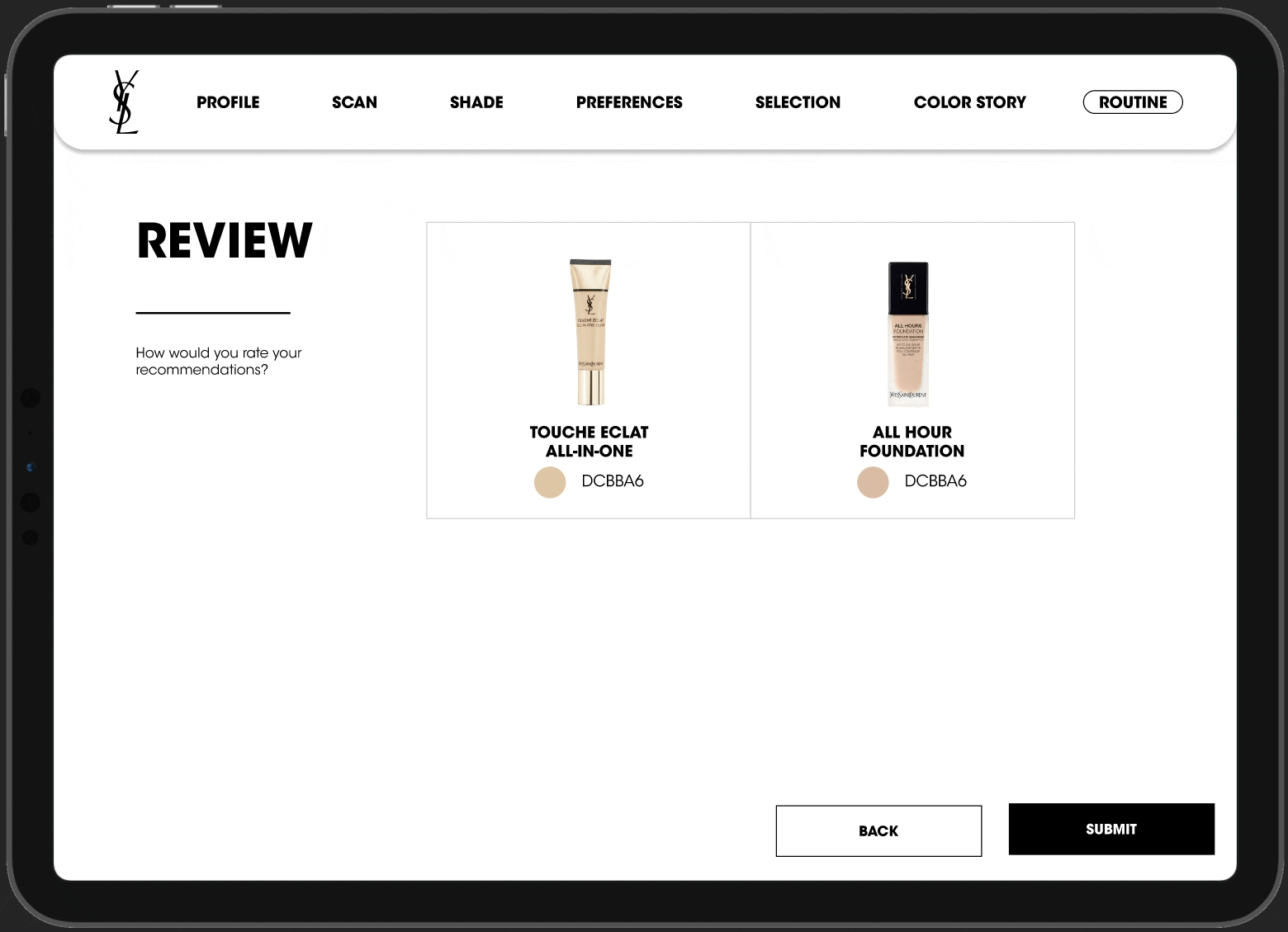The height and width of the screenshot is (932, 1288).
Task: Click the Touche Eclat tube image
Action: [590, 332]
